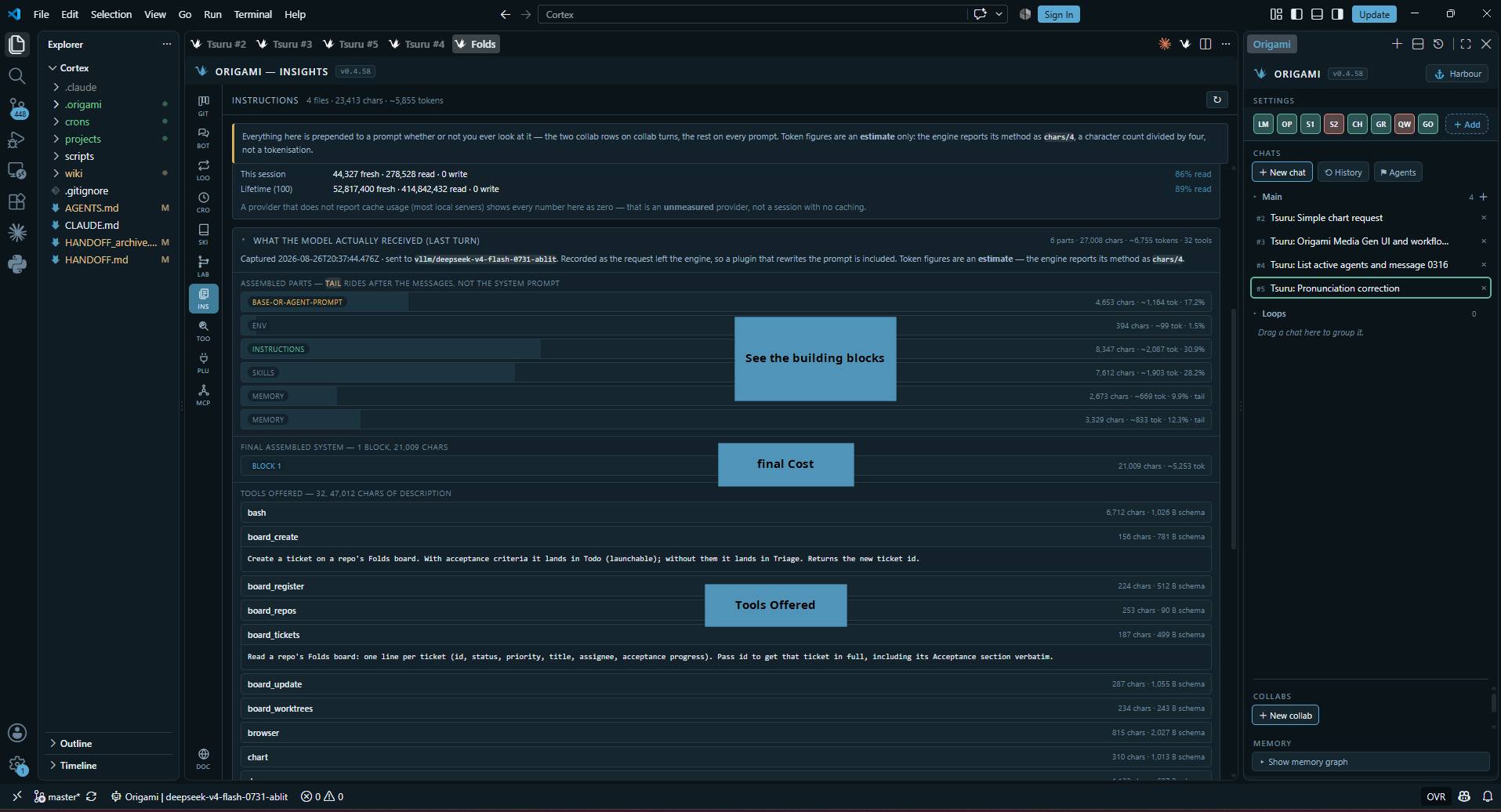Open chat History
Viewport: 1501px width, 812px height.
tap(1343, 172)
